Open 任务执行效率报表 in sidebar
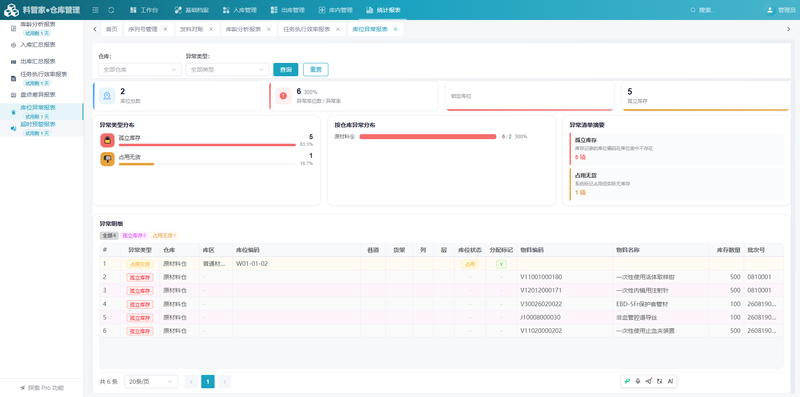Screen dimensions: 800x397 42,78
